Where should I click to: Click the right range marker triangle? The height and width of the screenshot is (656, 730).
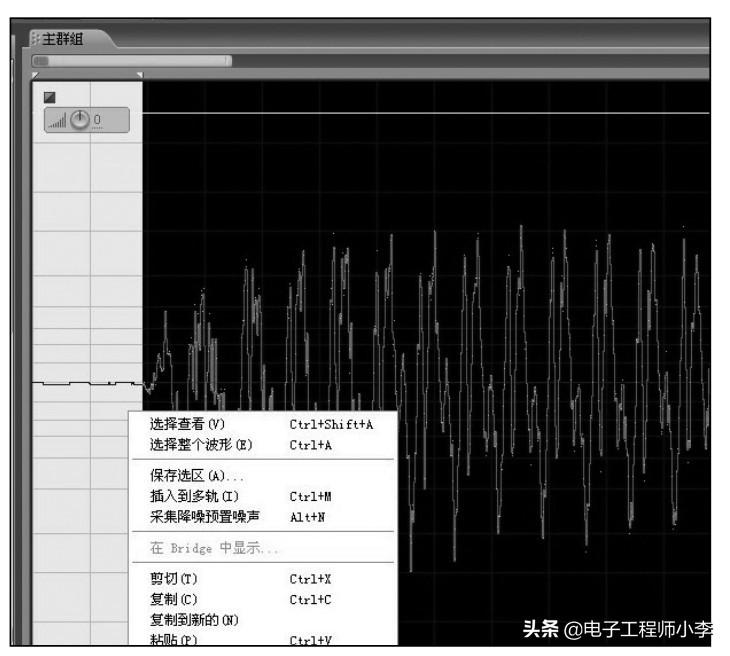coord(140,74)
